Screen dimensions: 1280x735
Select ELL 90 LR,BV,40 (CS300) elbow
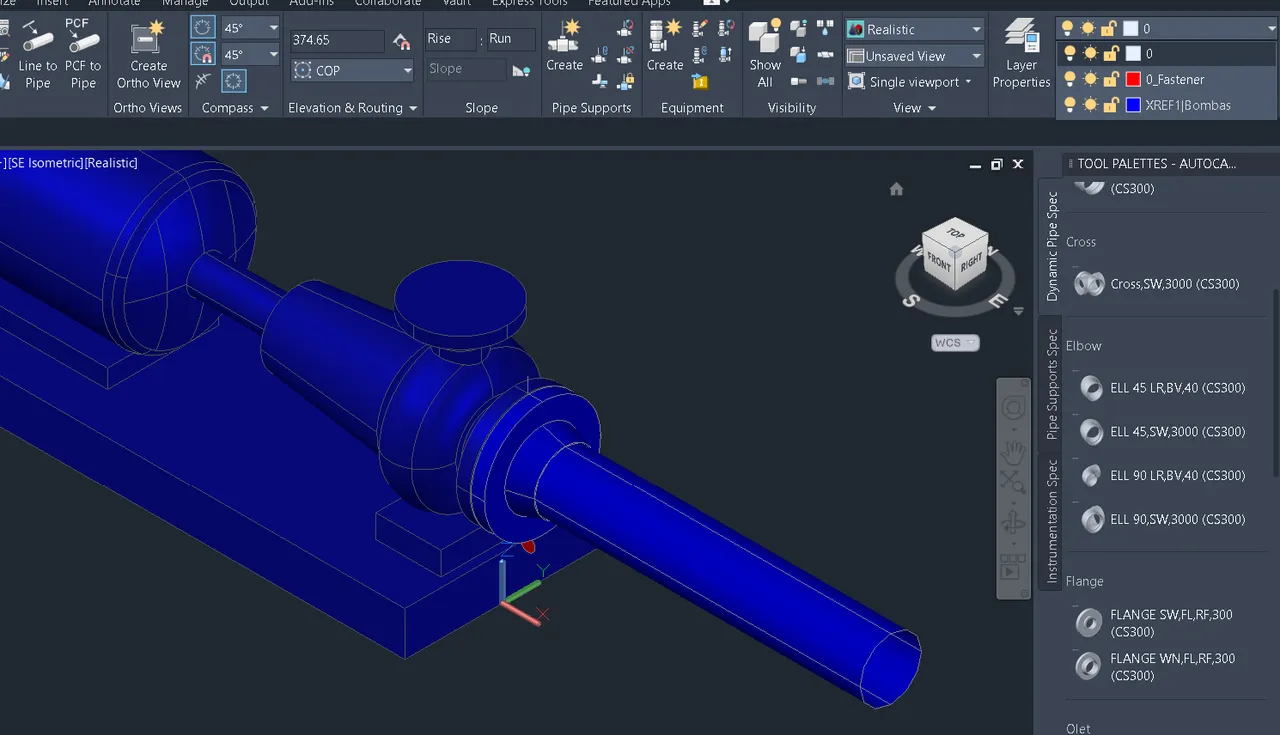point(1163,475)
